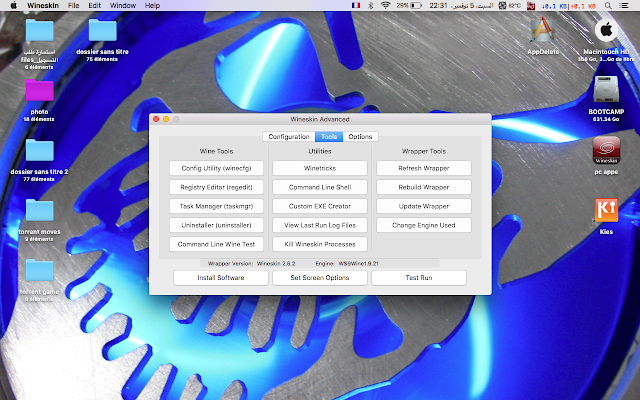This screenshot has height=400, width=640.
Task: Click the network speed KB/s indicator
Action: tap(569, 6)
